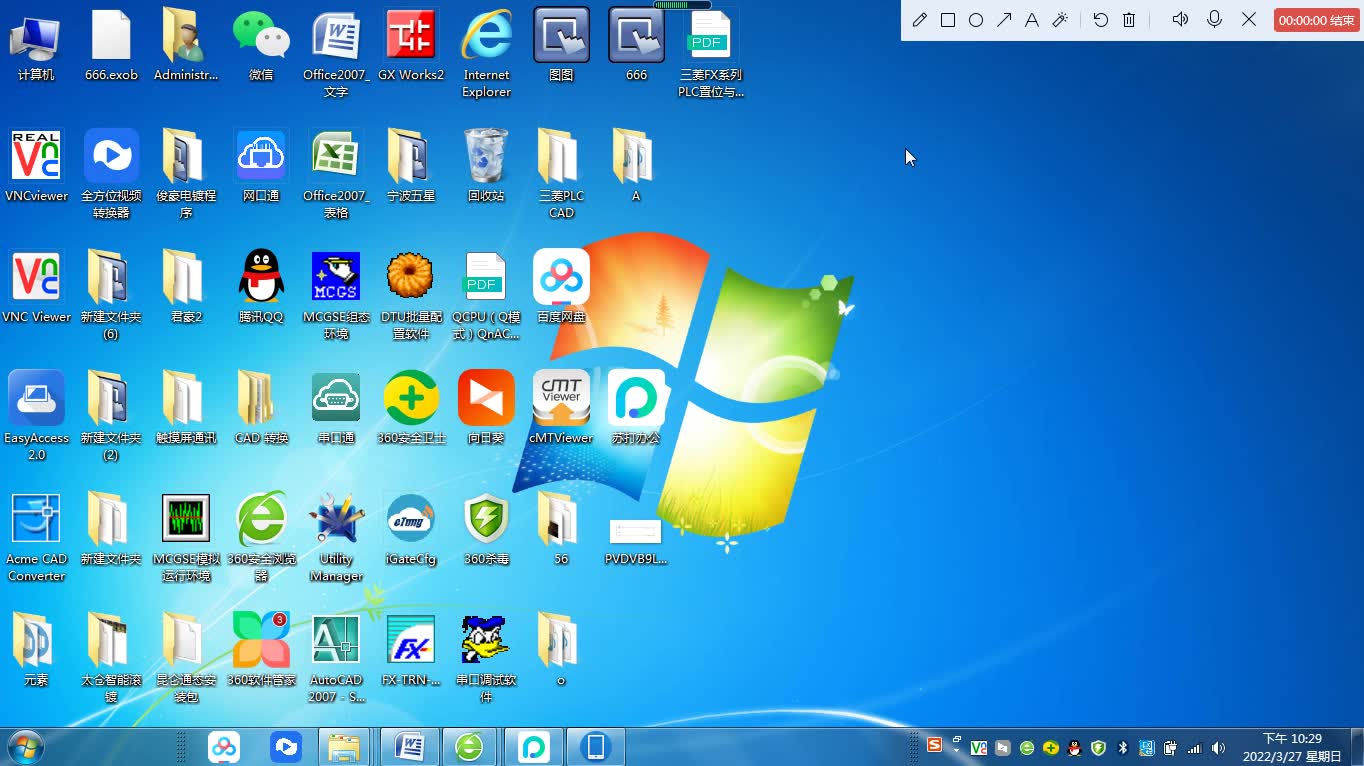Select the 三菱FX系列 PDF file icon
Viewport: 1364px width, 766px height.
(711, 53)
